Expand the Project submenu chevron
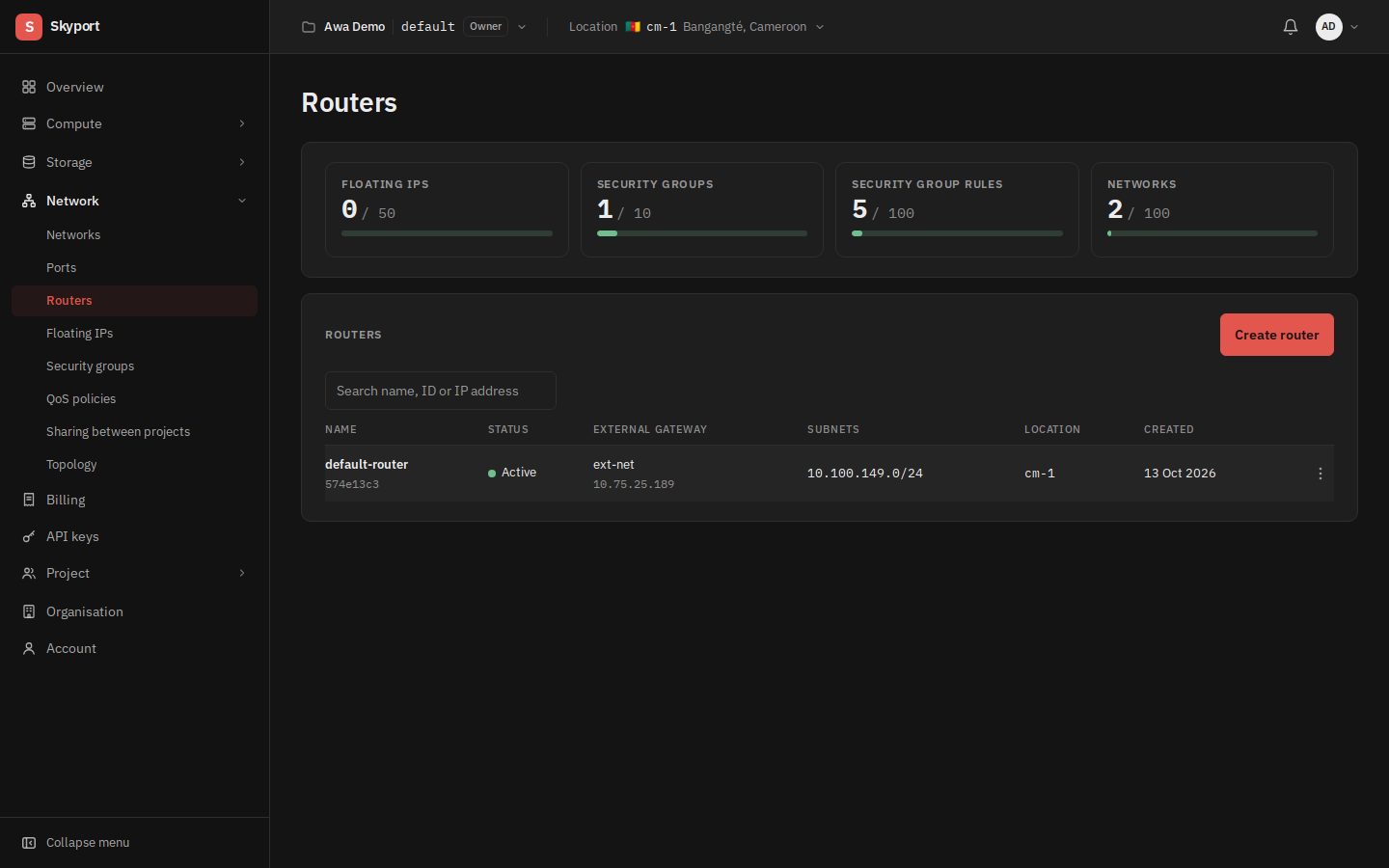The height and width of the screenshot is (868, 1389). 242,573
